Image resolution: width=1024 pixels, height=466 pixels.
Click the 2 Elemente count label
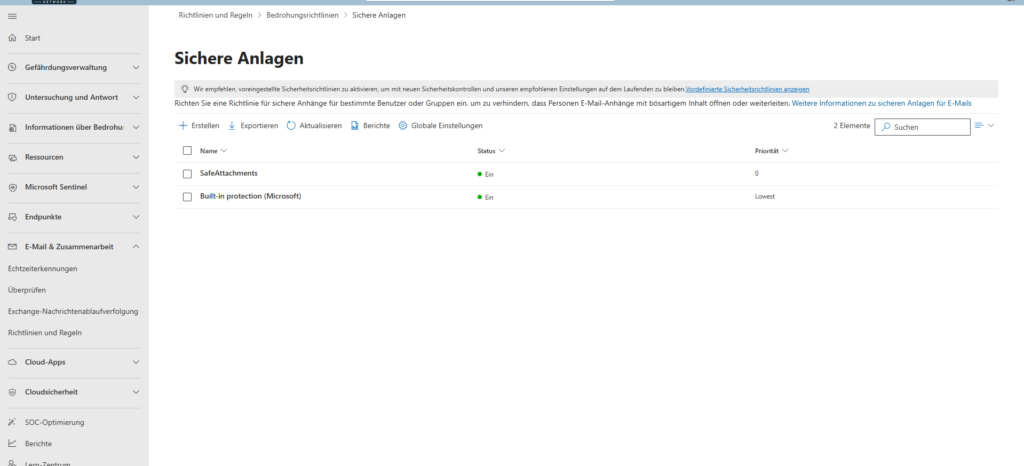pos(852,125)
